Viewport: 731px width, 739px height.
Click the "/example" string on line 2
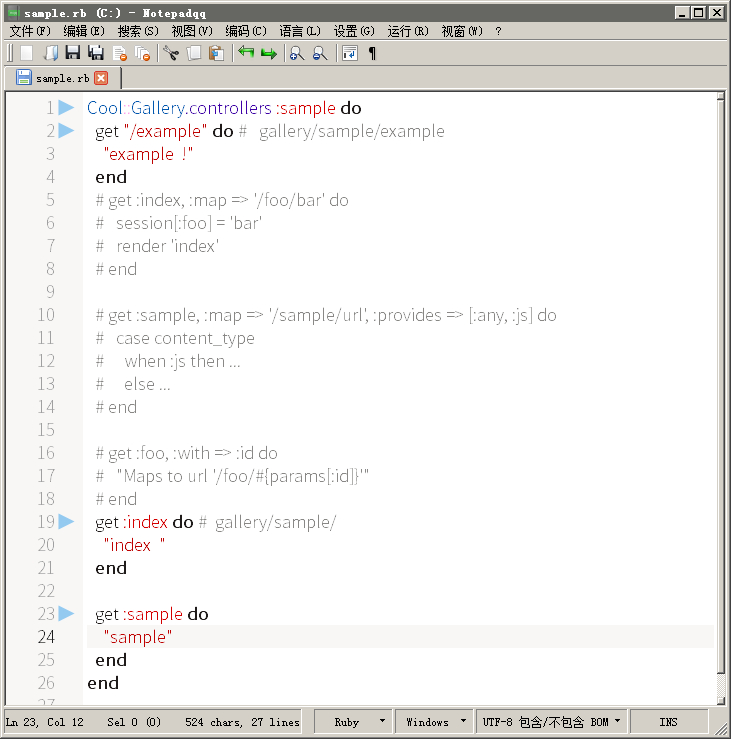165,131
